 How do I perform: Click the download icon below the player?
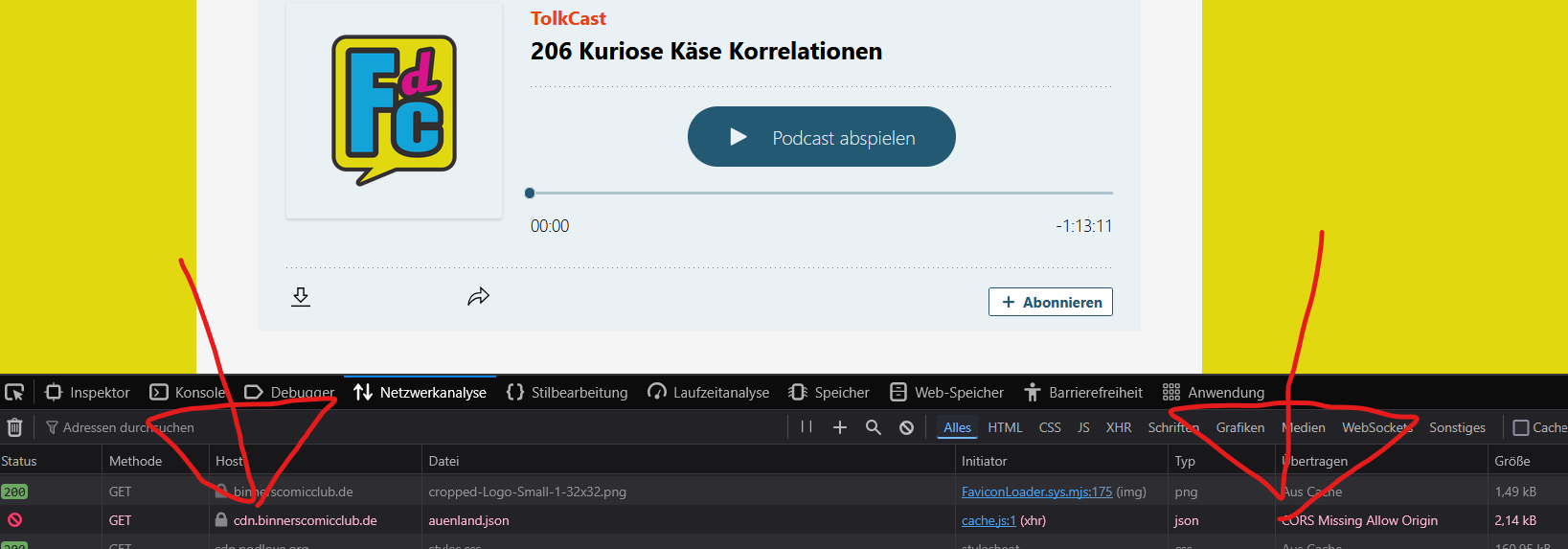click(x=301, y=296)
